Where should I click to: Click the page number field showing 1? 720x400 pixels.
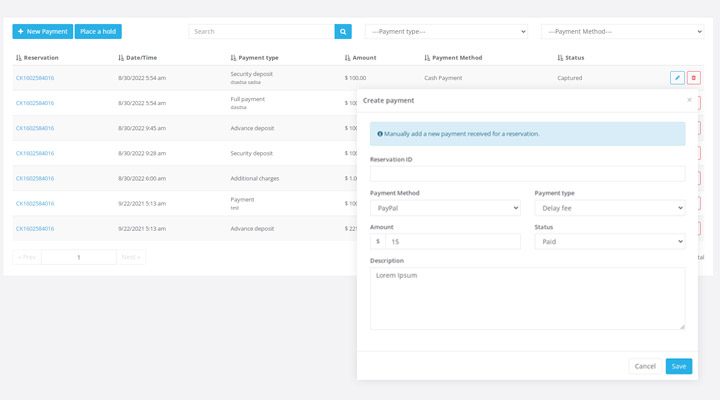(x=79, y=257)
